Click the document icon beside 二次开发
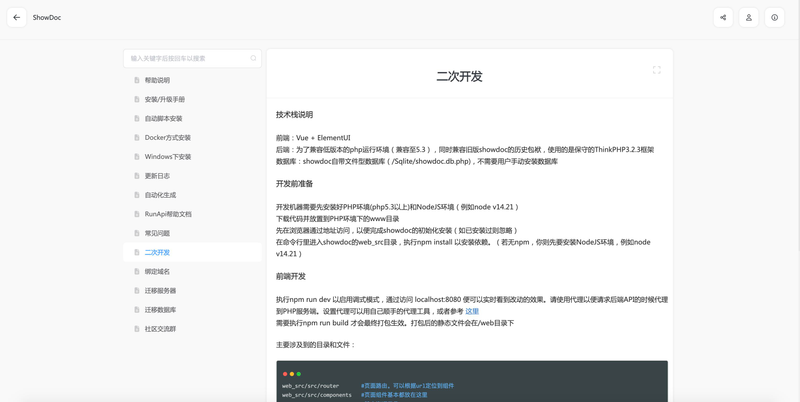This screenshot has width=800, height=402. point(137,252)
